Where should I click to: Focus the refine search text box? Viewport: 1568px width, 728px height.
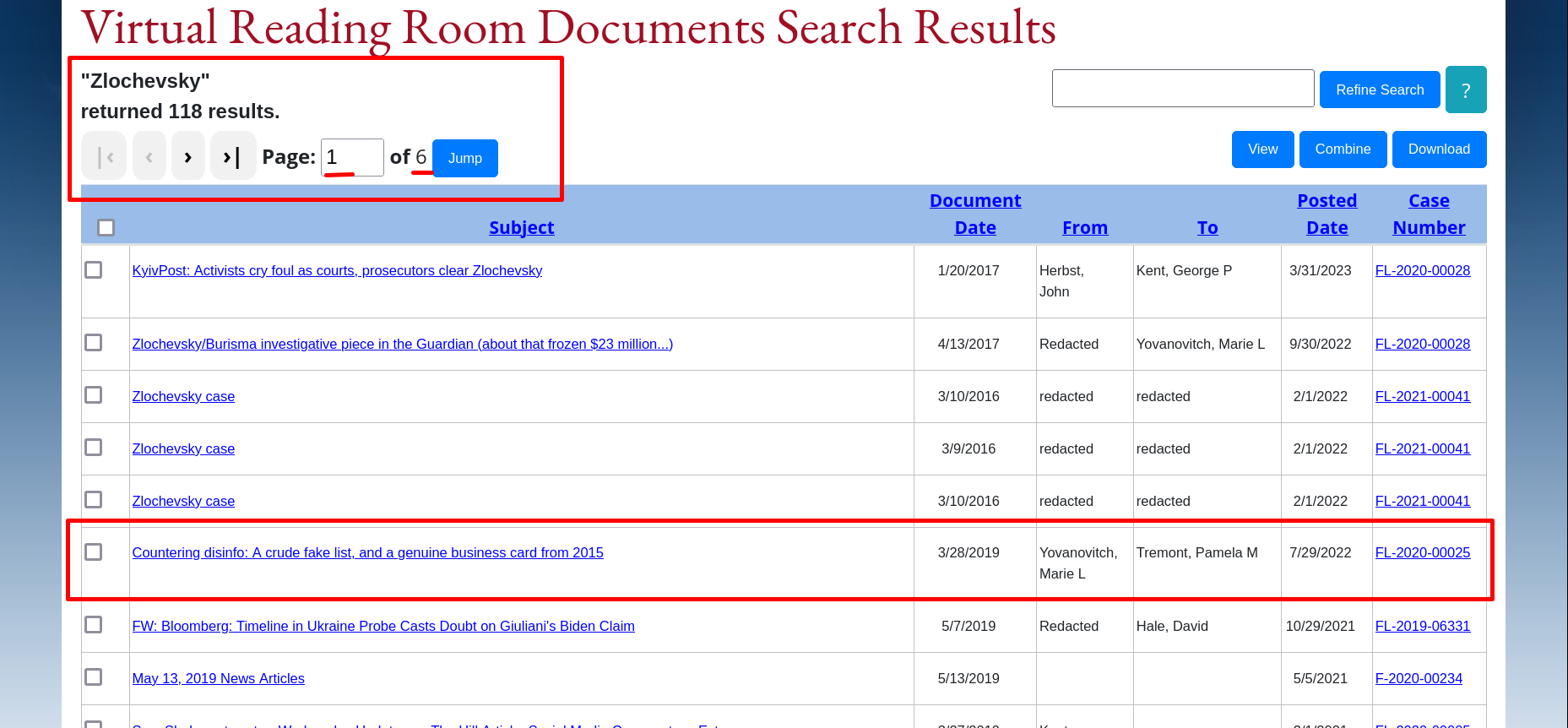tap(1183, 88)
